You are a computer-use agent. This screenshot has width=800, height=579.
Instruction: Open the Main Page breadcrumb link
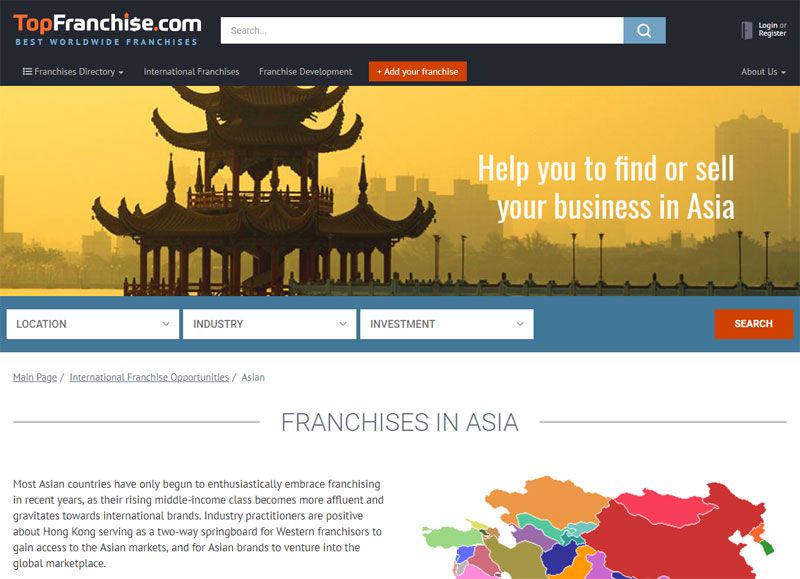coord(35,377)
